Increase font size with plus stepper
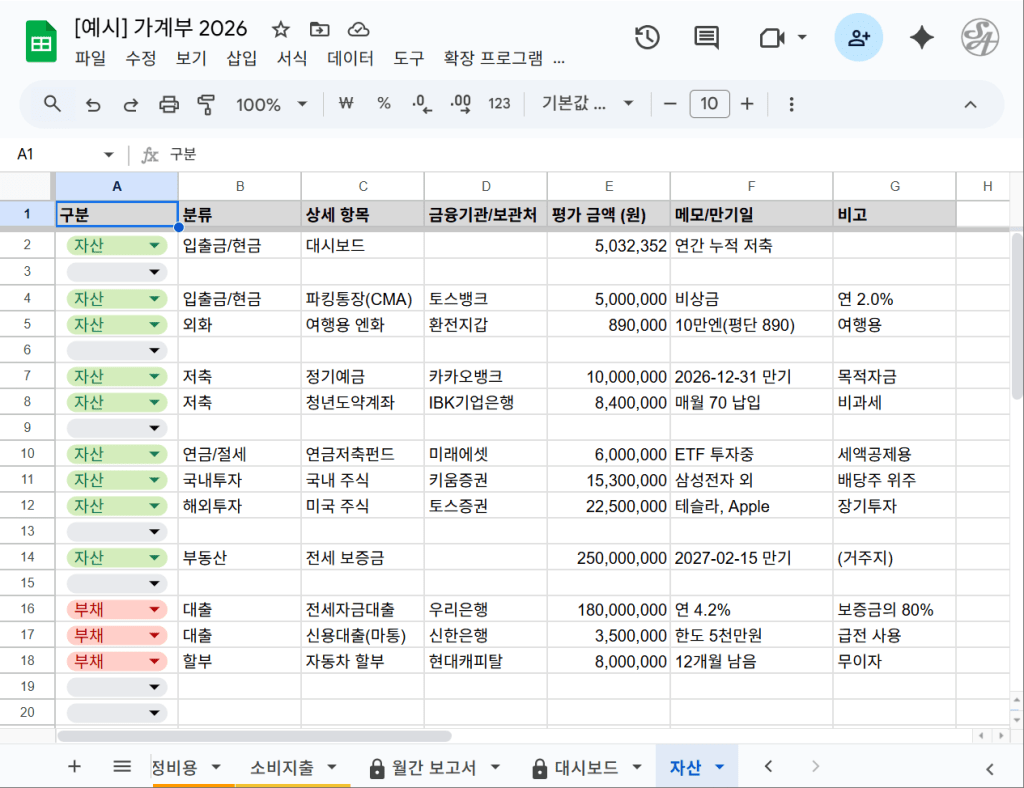This screenshot has width=1024, height=788. pos(747,104)
